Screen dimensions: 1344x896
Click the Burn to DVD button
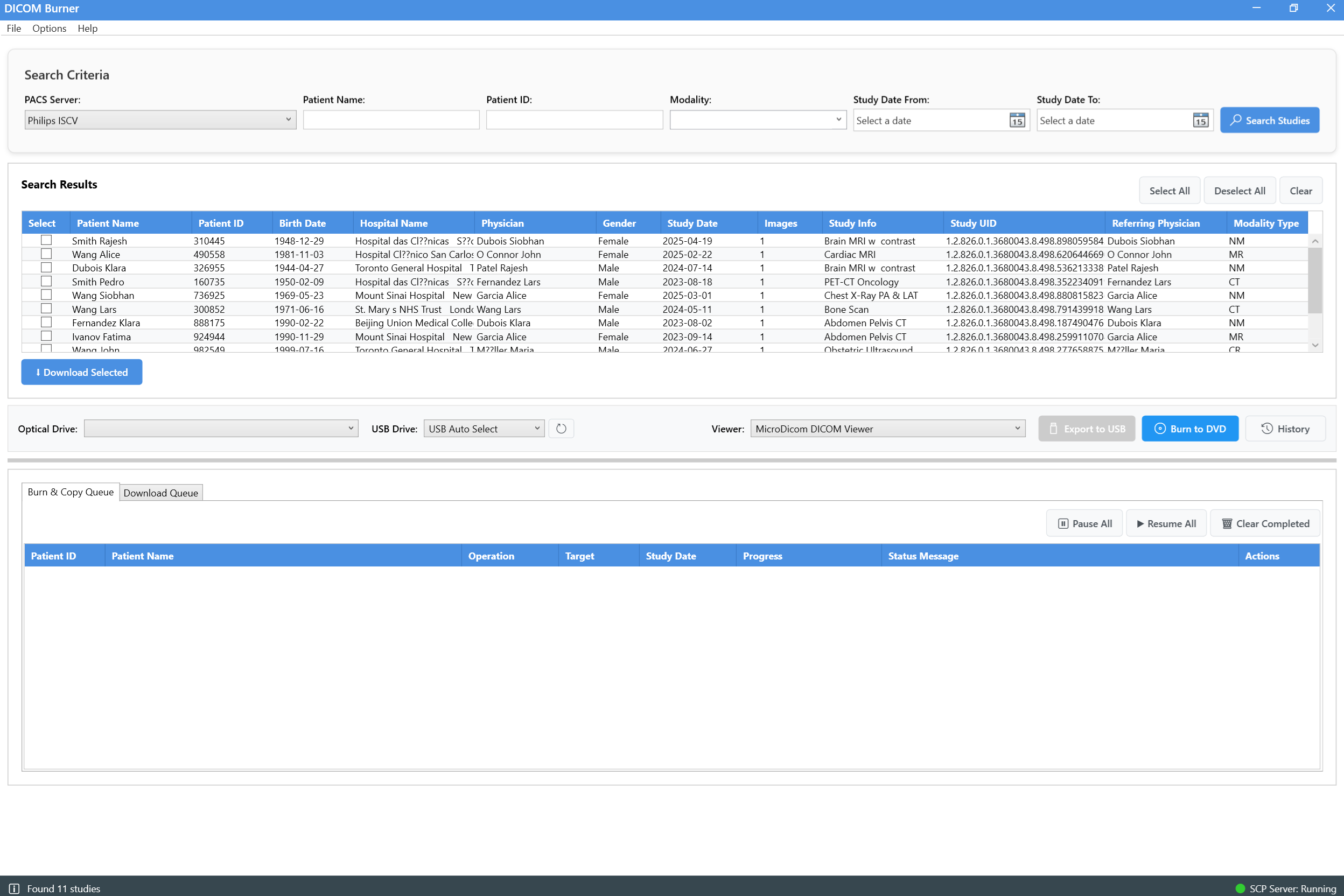1189,429
